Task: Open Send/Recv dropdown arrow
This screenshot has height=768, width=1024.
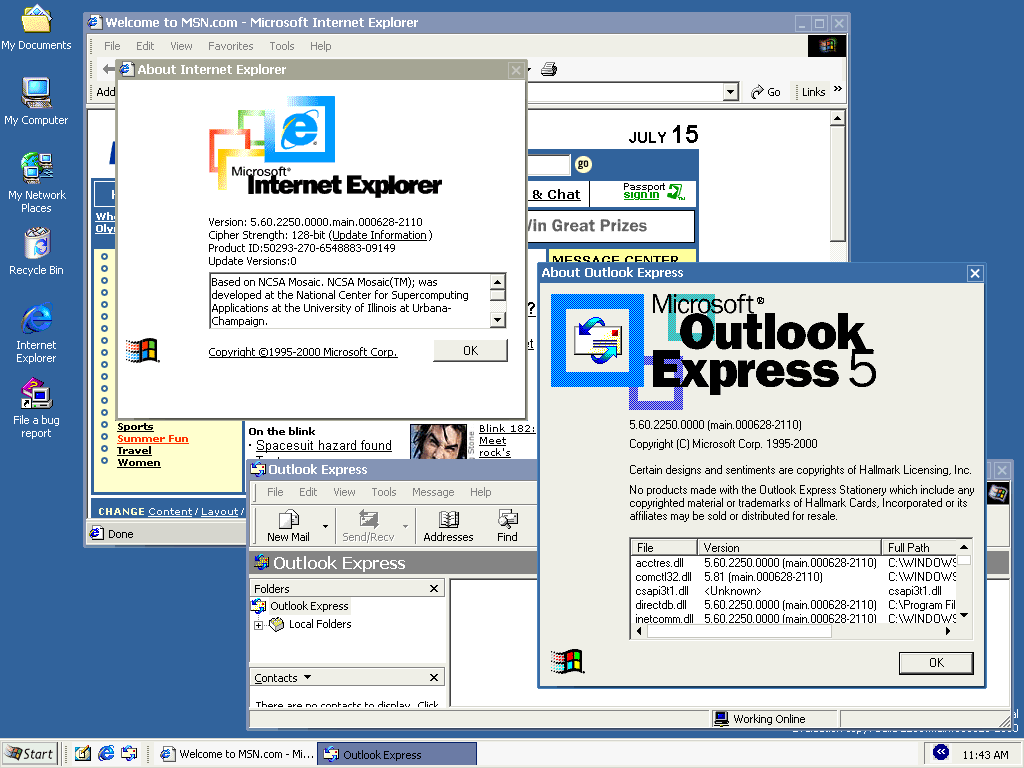Action: pyautogui.click(x=406, y=526)
